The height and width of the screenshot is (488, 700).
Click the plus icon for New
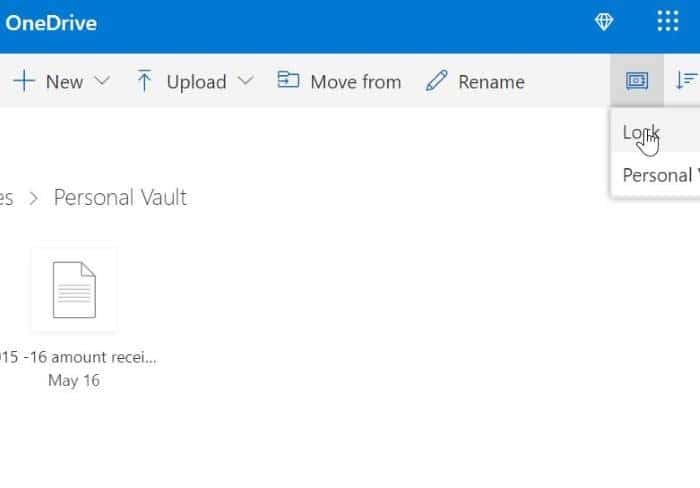point(24,81)
